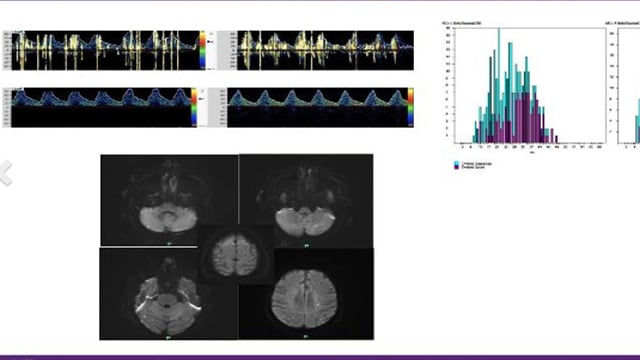Open the lower-left clean Doppler waveform
The image size is (640, 360).
tap(101, 107)
